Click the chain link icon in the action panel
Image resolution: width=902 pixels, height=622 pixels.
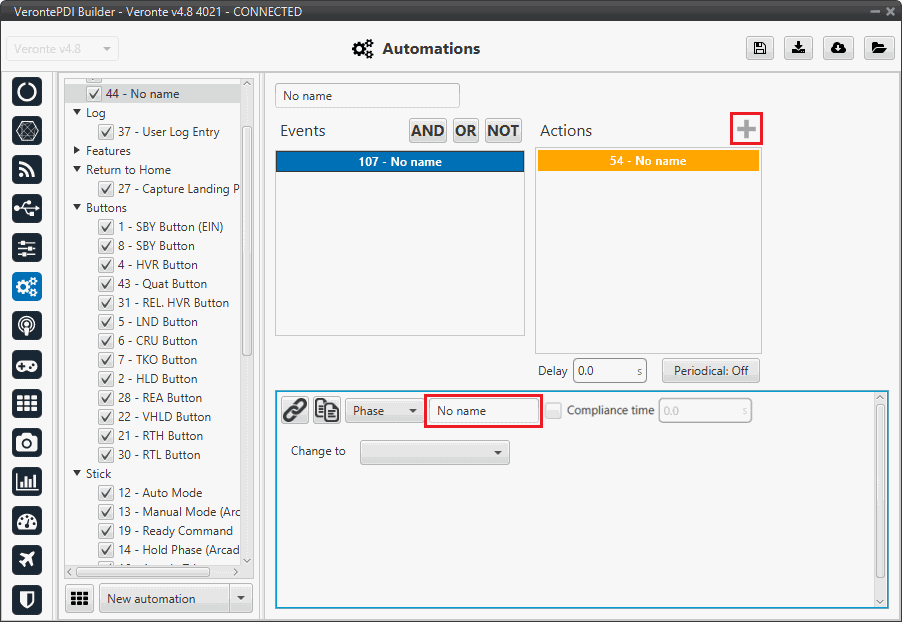[x=294, y=410]
